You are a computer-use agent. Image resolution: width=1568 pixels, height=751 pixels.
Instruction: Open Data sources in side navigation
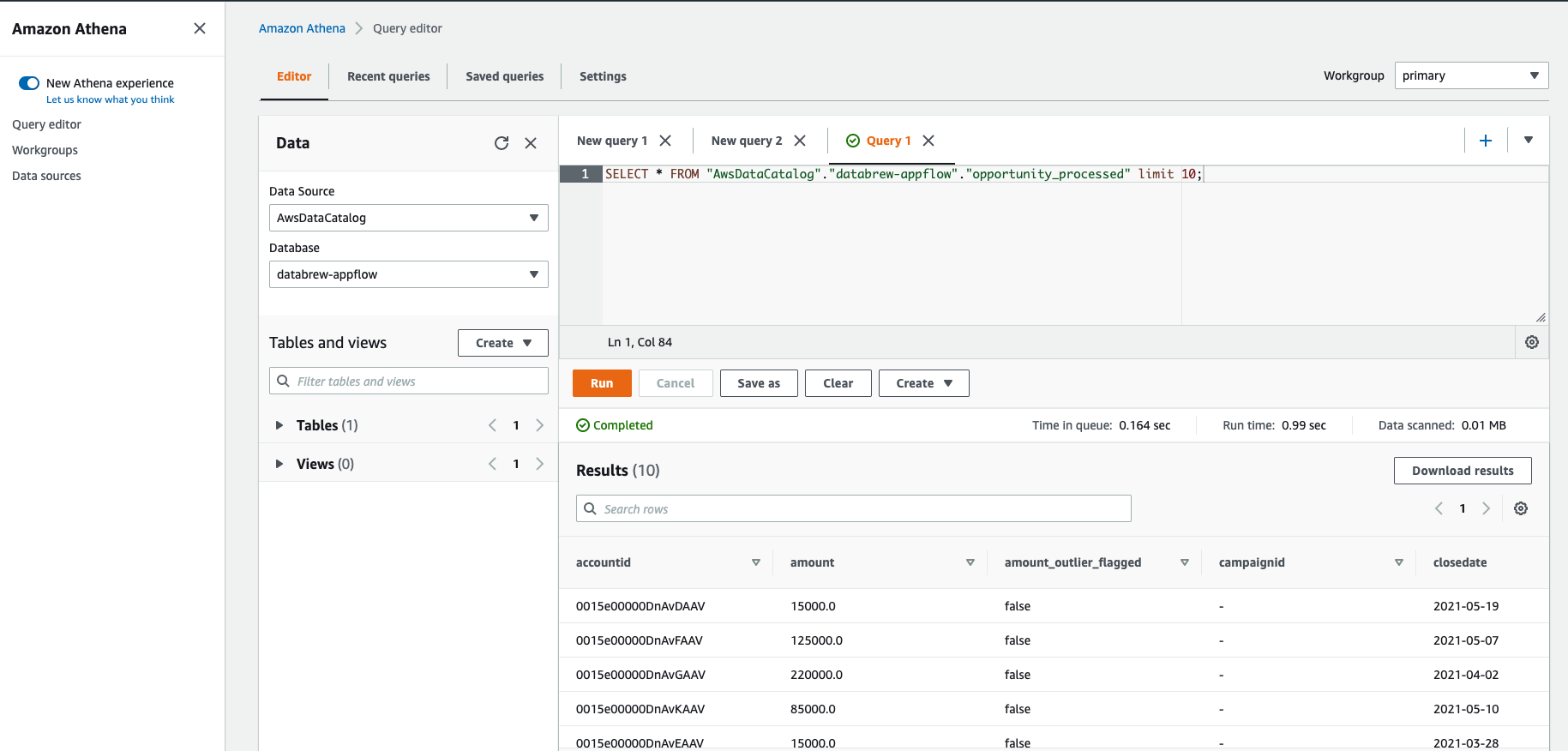coord(46,176)
